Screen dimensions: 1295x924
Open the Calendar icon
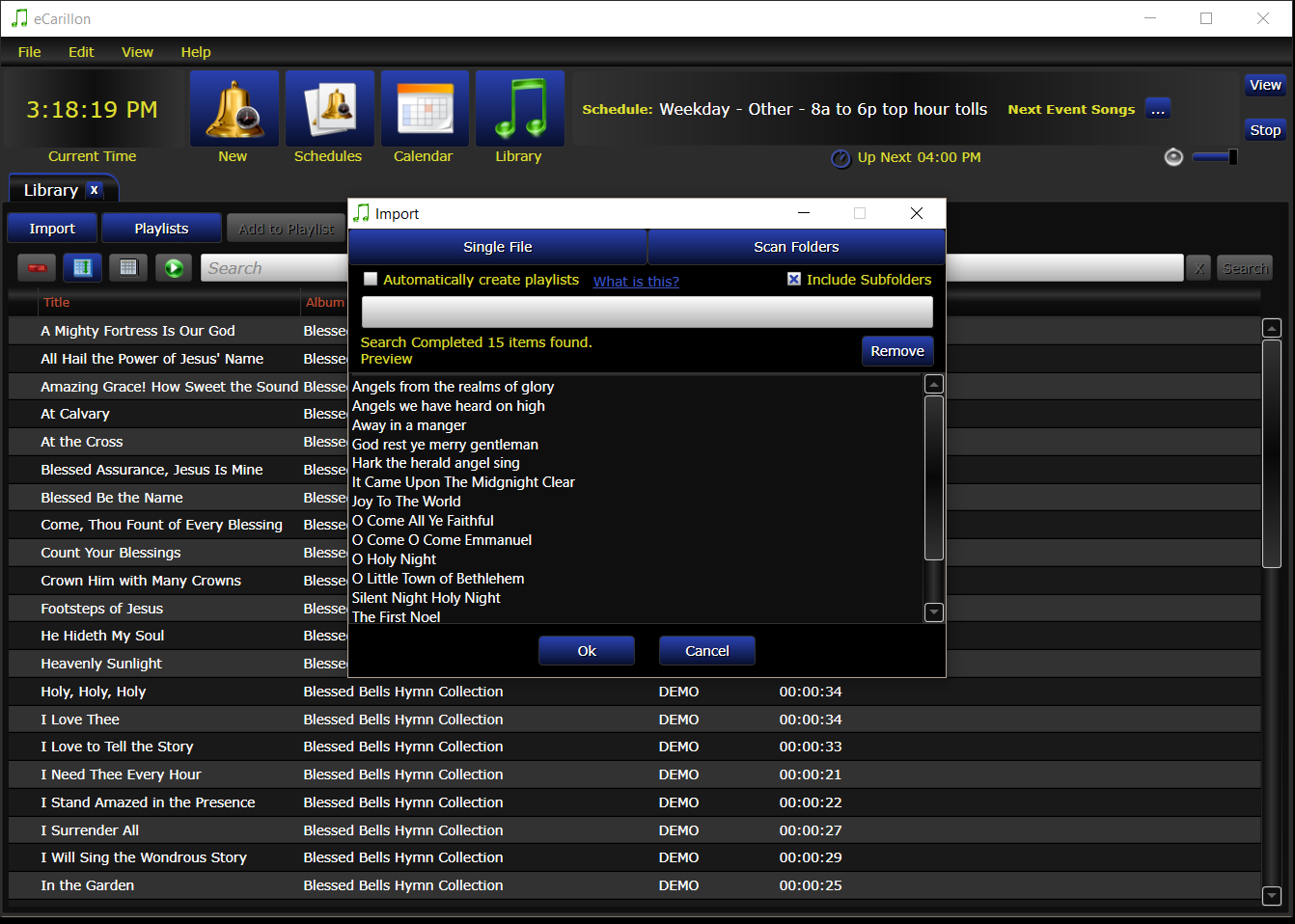(424, 108)
